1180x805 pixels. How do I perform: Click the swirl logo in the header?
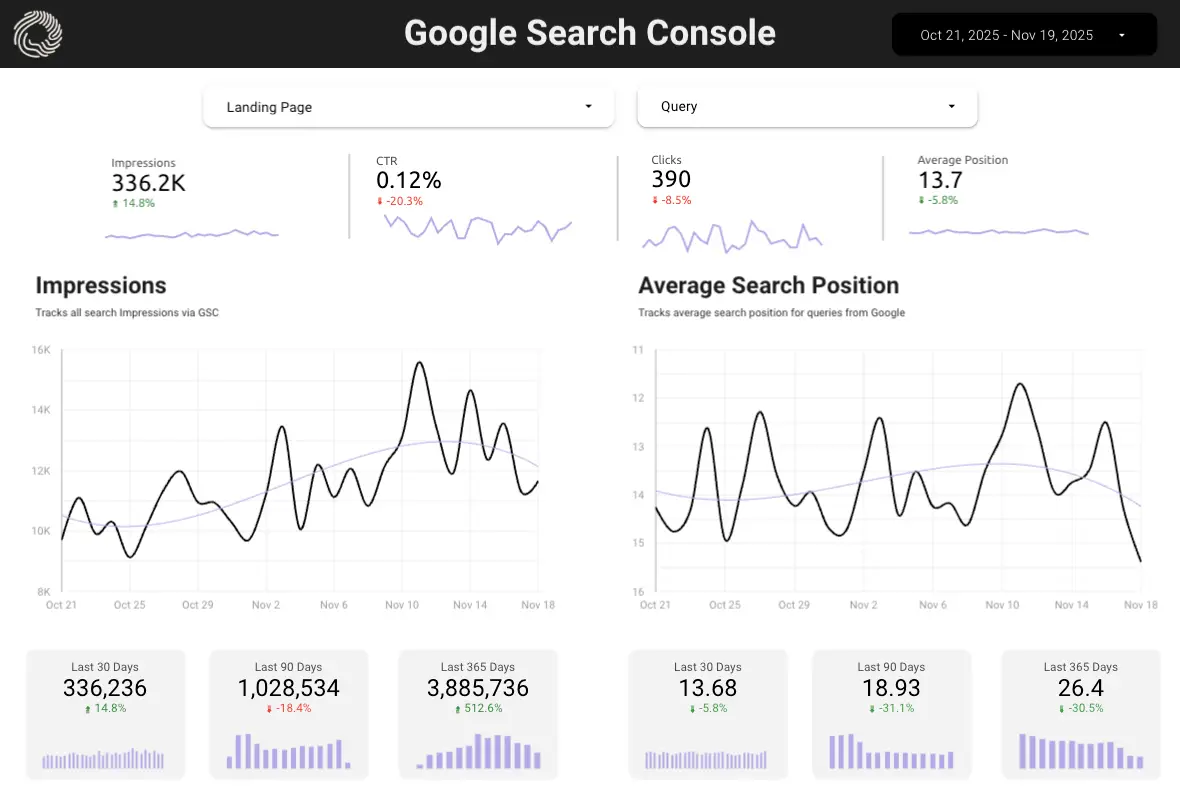38,34
